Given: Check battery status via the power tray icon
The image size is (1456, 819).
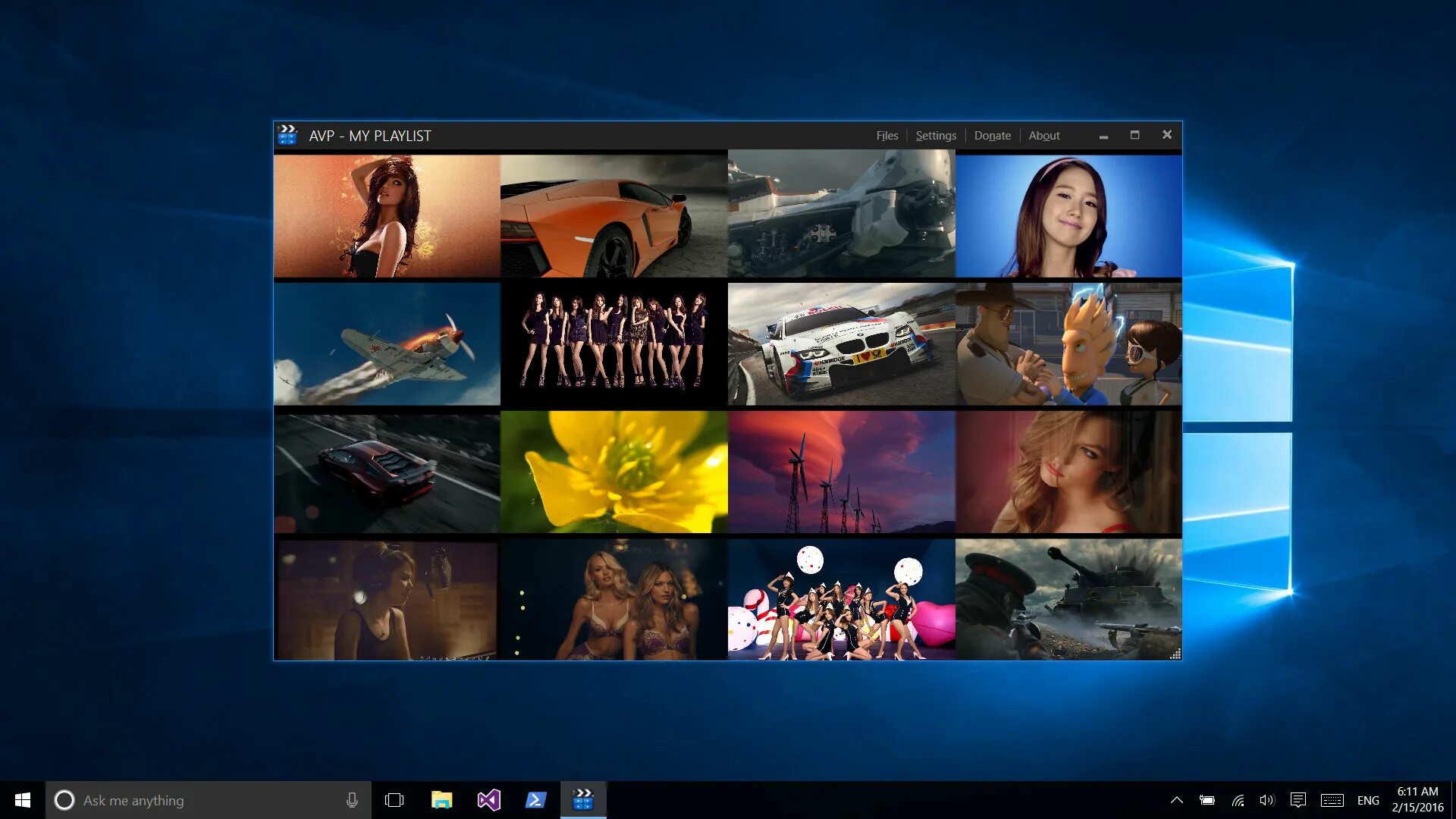Looking at the screenshot, I should tap(1208, 799).
